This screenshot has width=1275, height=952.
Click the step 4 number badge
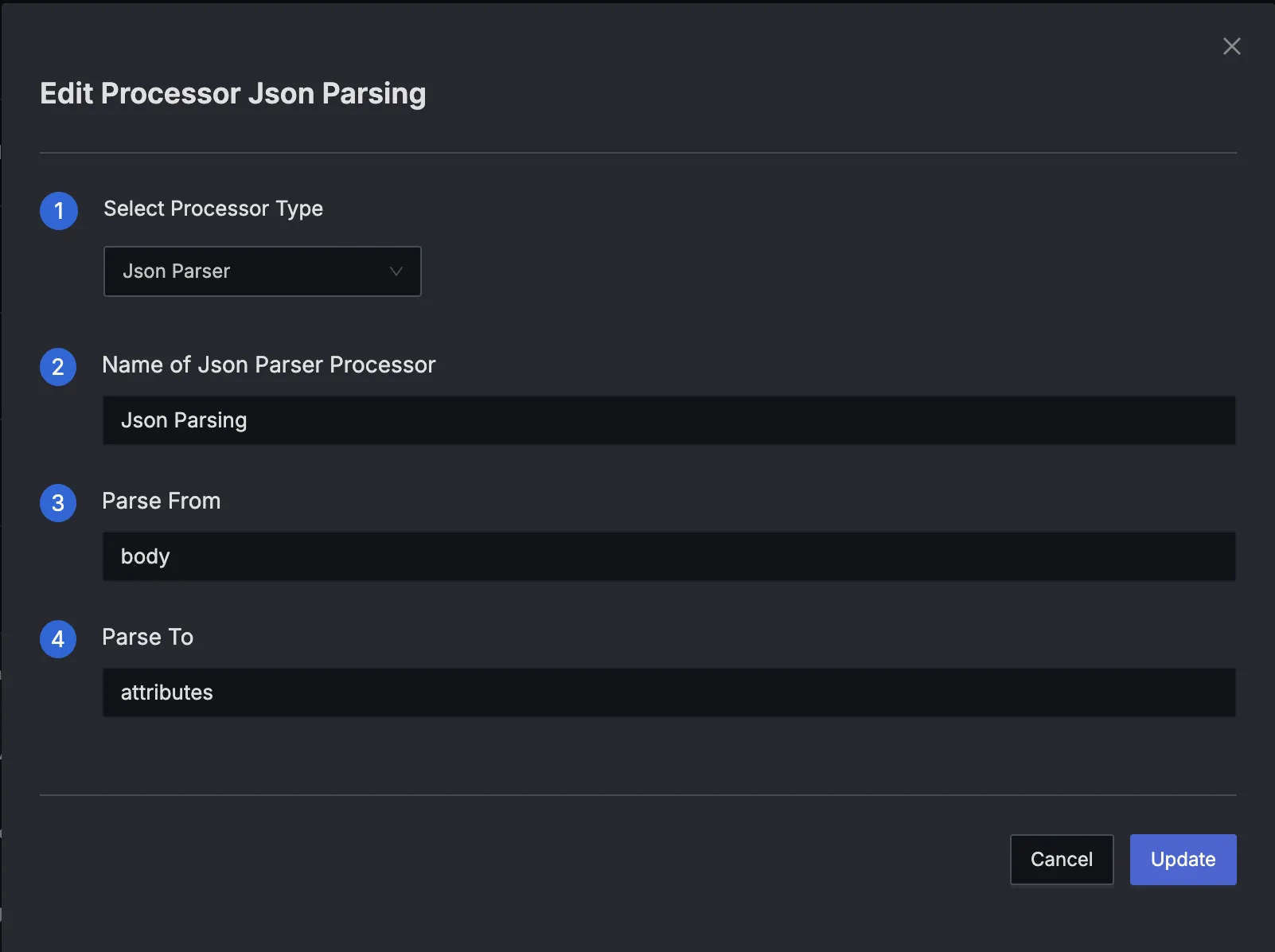point(58,639)
